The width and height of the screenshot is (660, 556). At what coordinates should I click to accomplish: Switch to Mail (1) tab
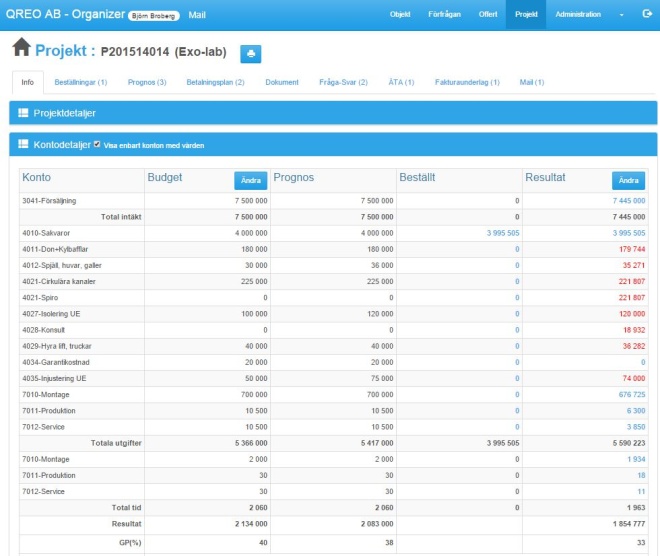532,82
